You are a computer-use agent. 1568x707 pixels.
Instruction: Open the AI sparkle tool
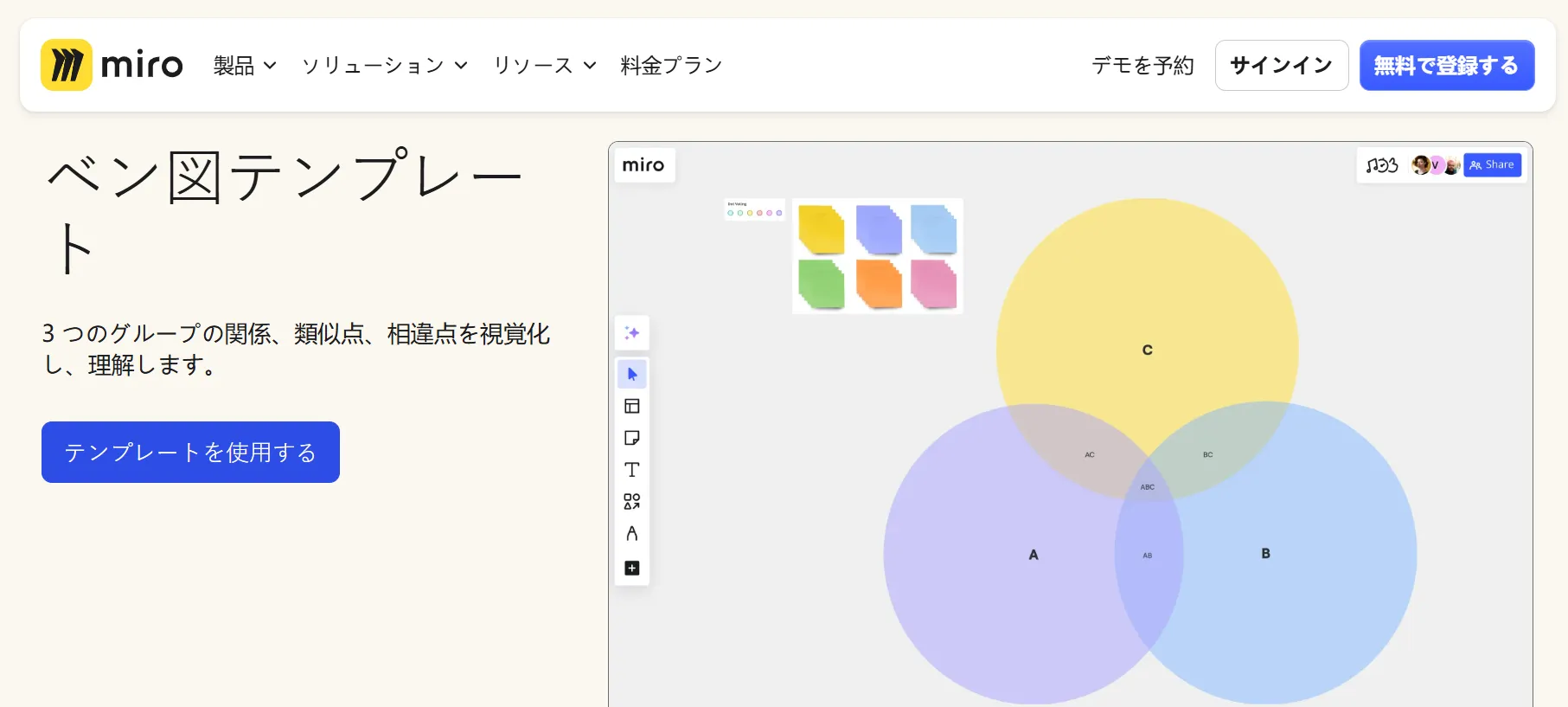coord(632,333)
